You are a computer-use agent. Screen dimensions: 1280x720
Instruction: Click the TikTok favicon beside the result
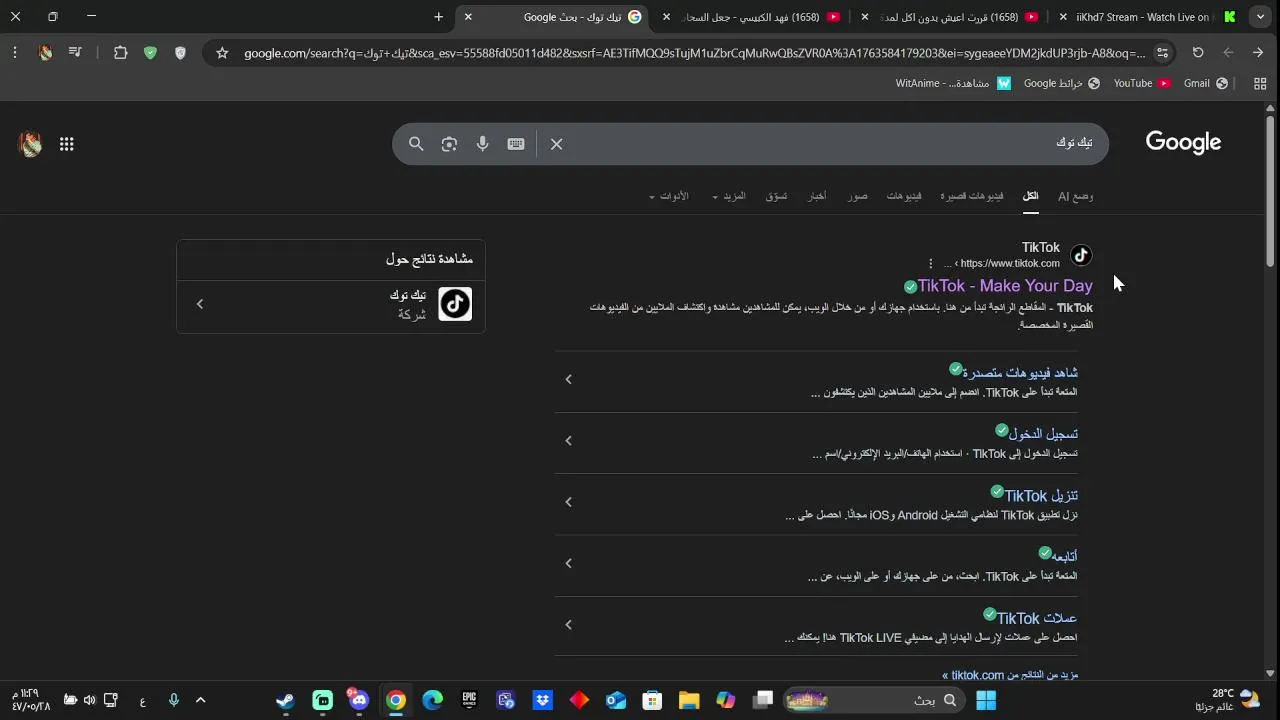(1081, 255)
